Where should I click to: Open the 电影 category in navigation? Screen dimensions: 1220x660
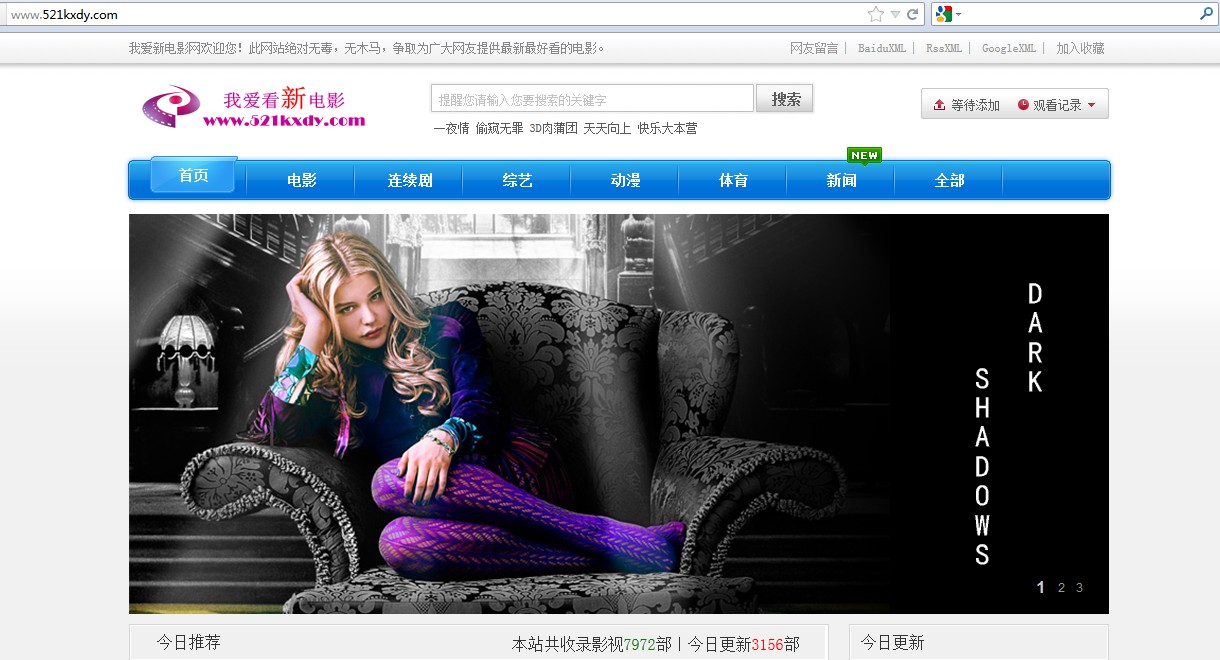[301, 180]
